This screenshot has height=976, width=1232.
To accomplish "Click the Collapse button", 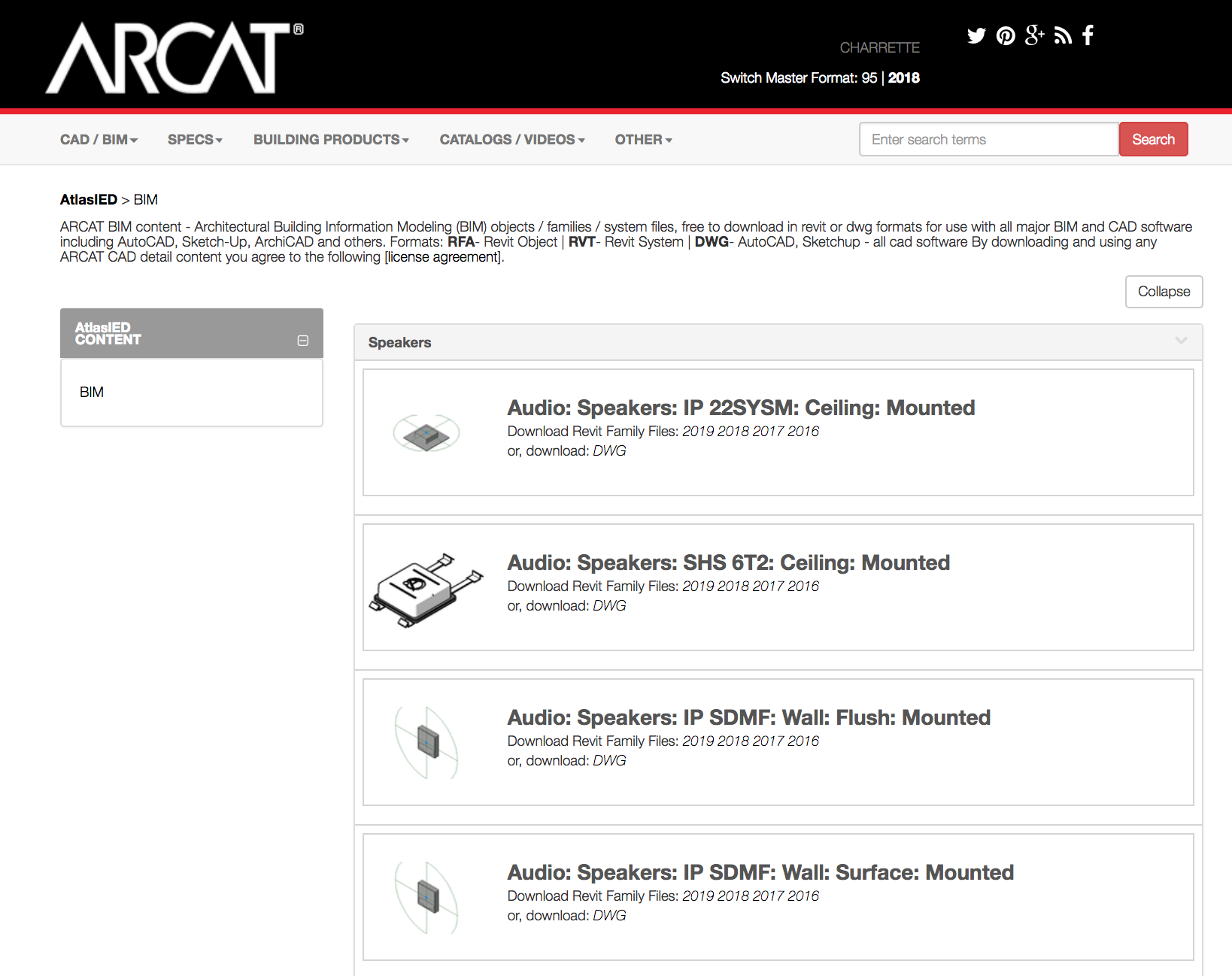I will 1164,292.
